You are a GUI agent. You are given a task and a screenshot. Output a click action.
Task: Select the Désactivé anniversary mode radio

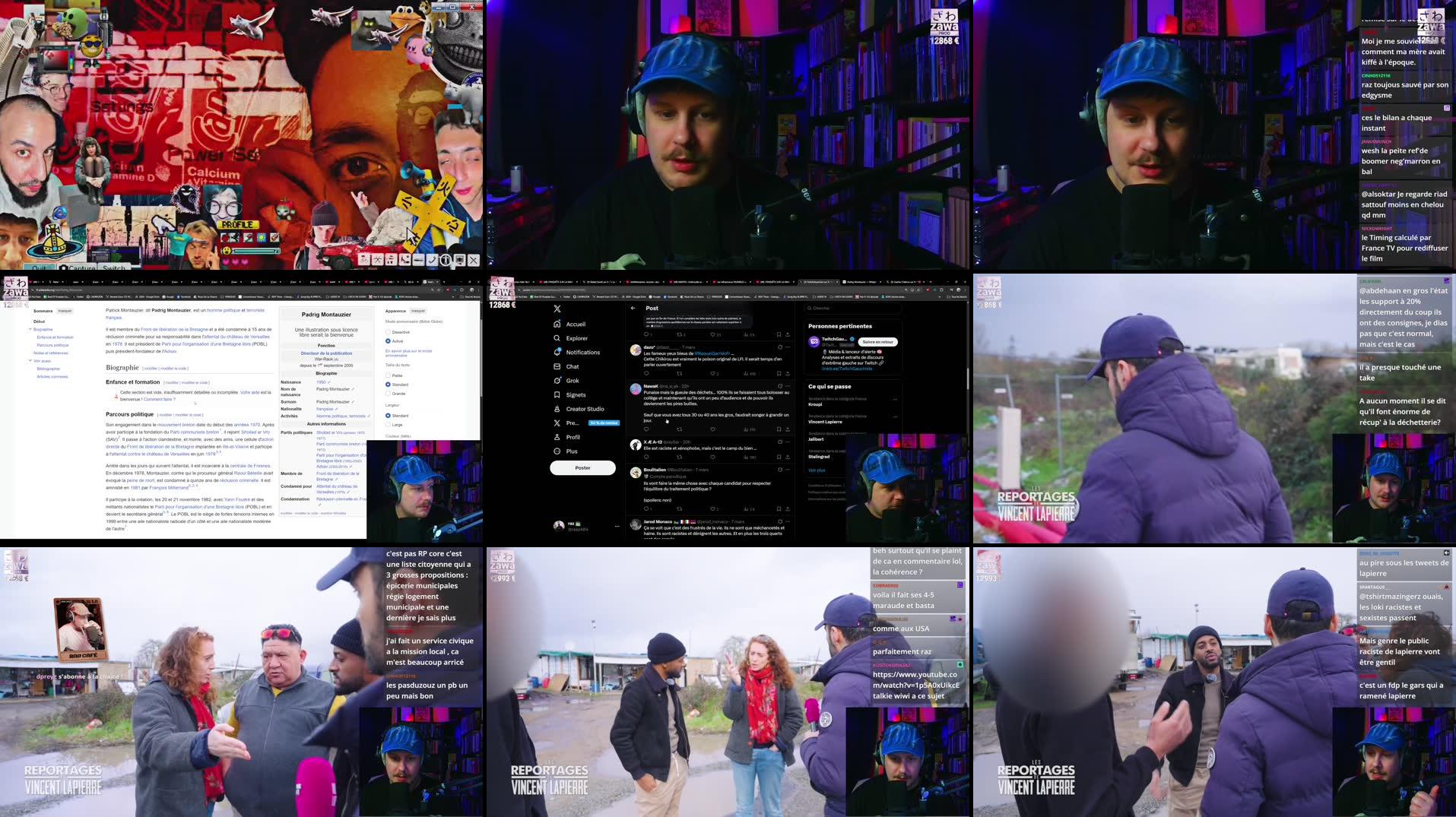(x=388, y=332)
